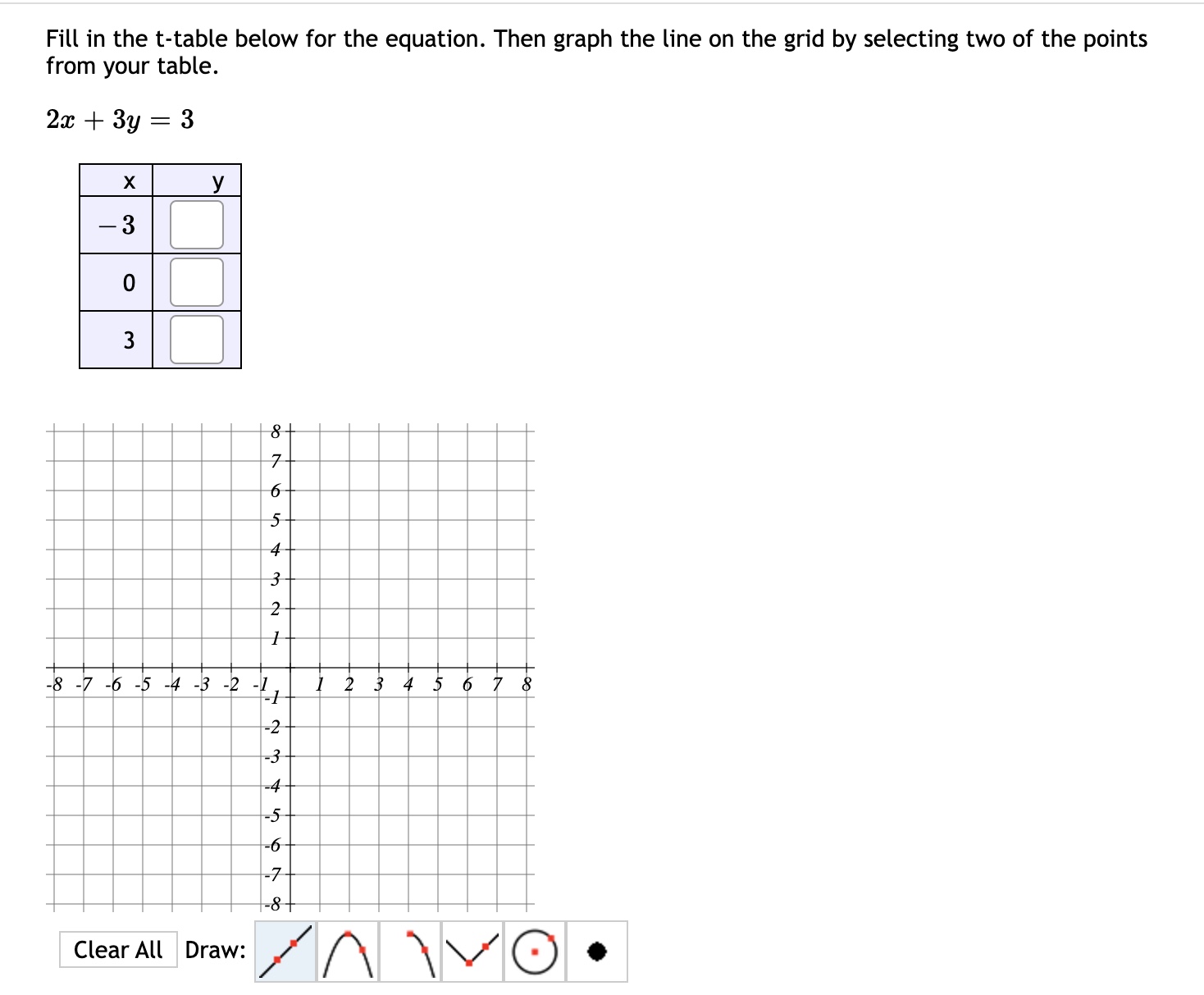This screenshot has height=995, width=1204.
Task: Select the circle drawing tool
Action: click(534, 950)
